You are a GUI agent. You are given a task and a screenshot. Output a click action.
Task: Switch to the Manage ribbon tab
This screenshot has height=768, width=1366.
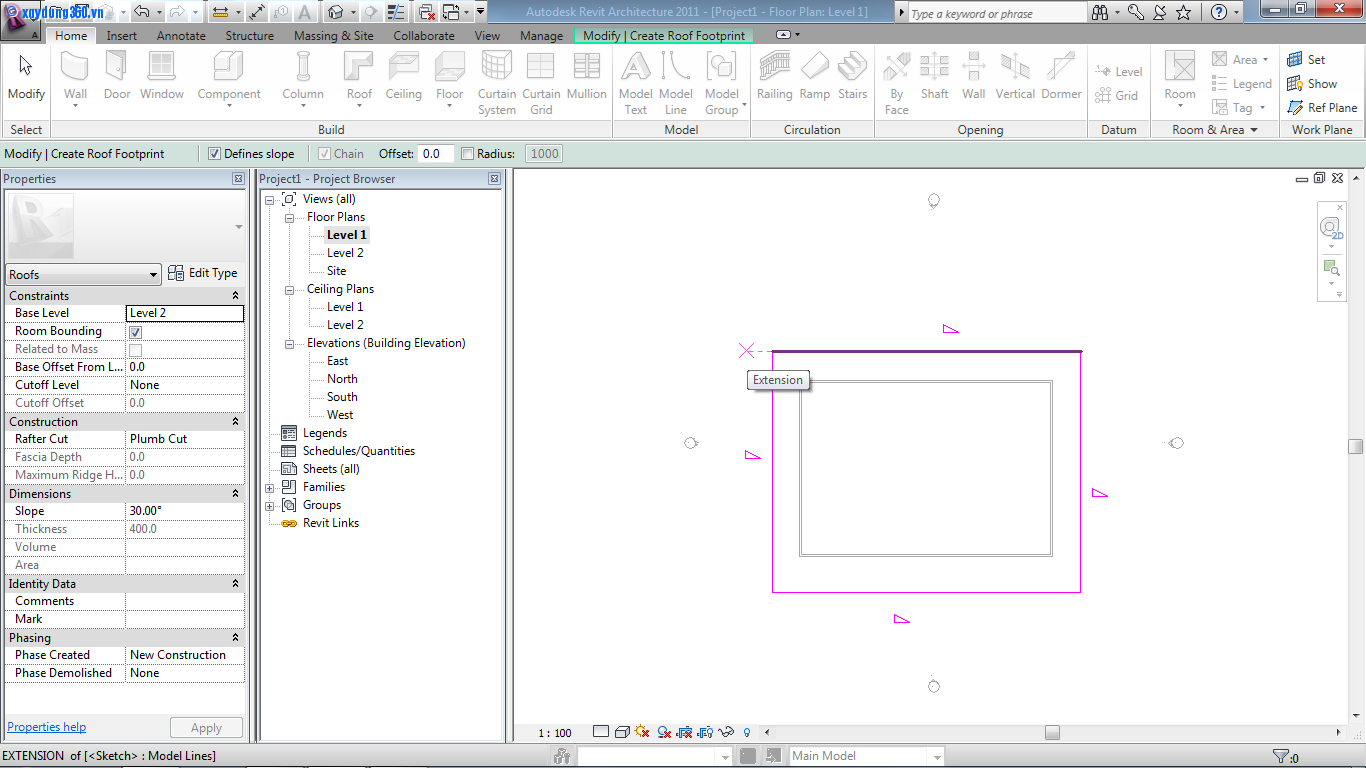point(541,35)
